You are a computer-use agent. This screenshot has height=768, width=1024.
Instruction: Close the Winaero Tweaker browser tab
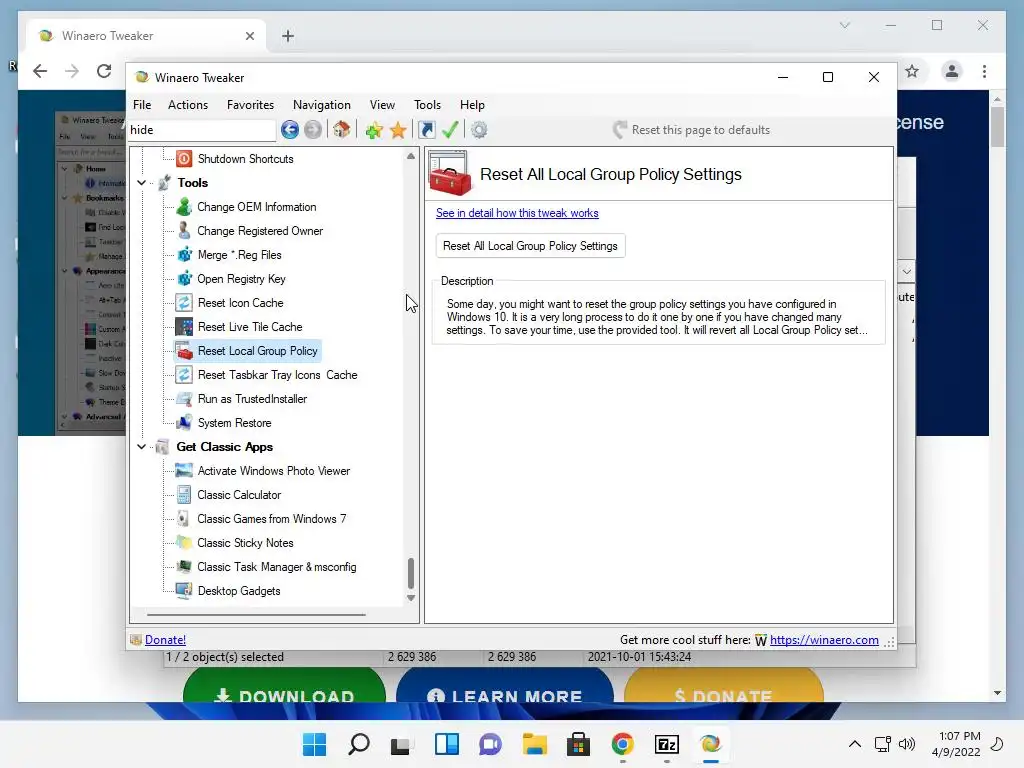pos(249,36)
